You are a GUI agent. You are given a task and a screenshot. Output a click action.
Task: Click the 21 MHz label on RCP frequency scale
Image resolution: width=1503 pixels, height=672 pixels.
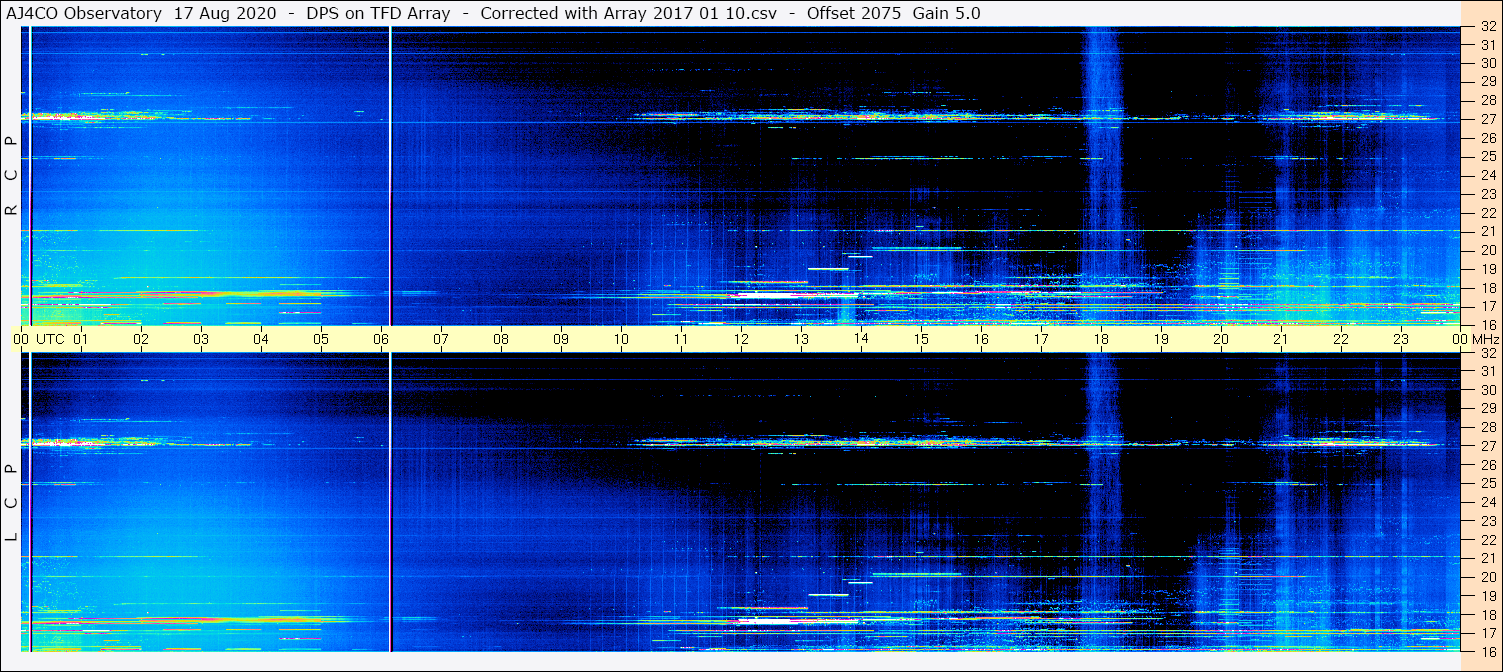tap(1487, 231)
